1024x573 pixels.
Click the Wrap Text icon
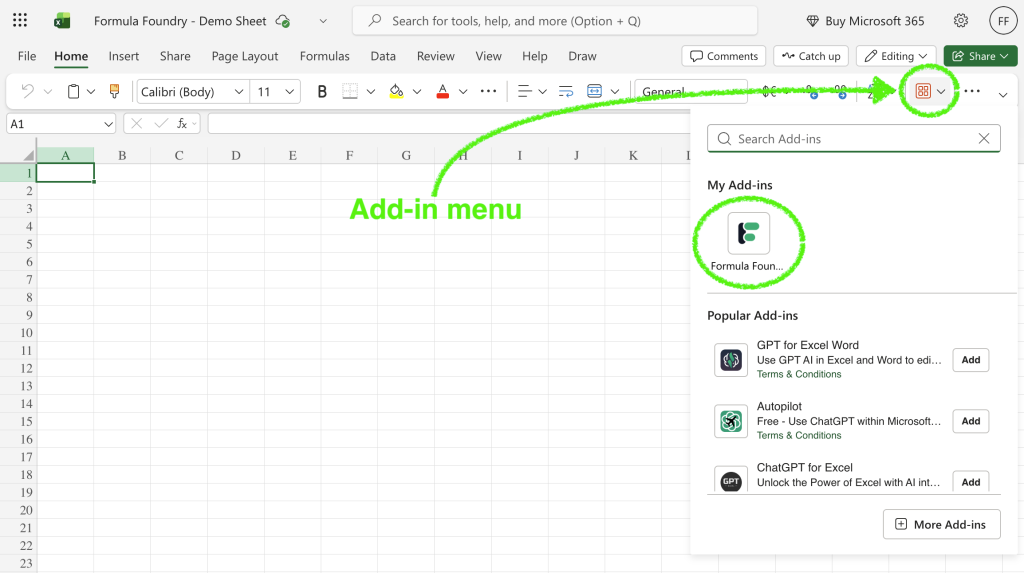click(x=565, y=92)
